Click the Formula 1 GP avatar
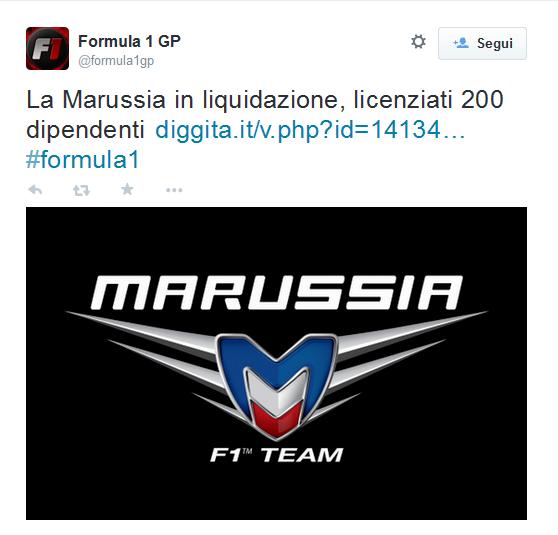The height and width of the screenshot is (535, 558). (47, 48)
